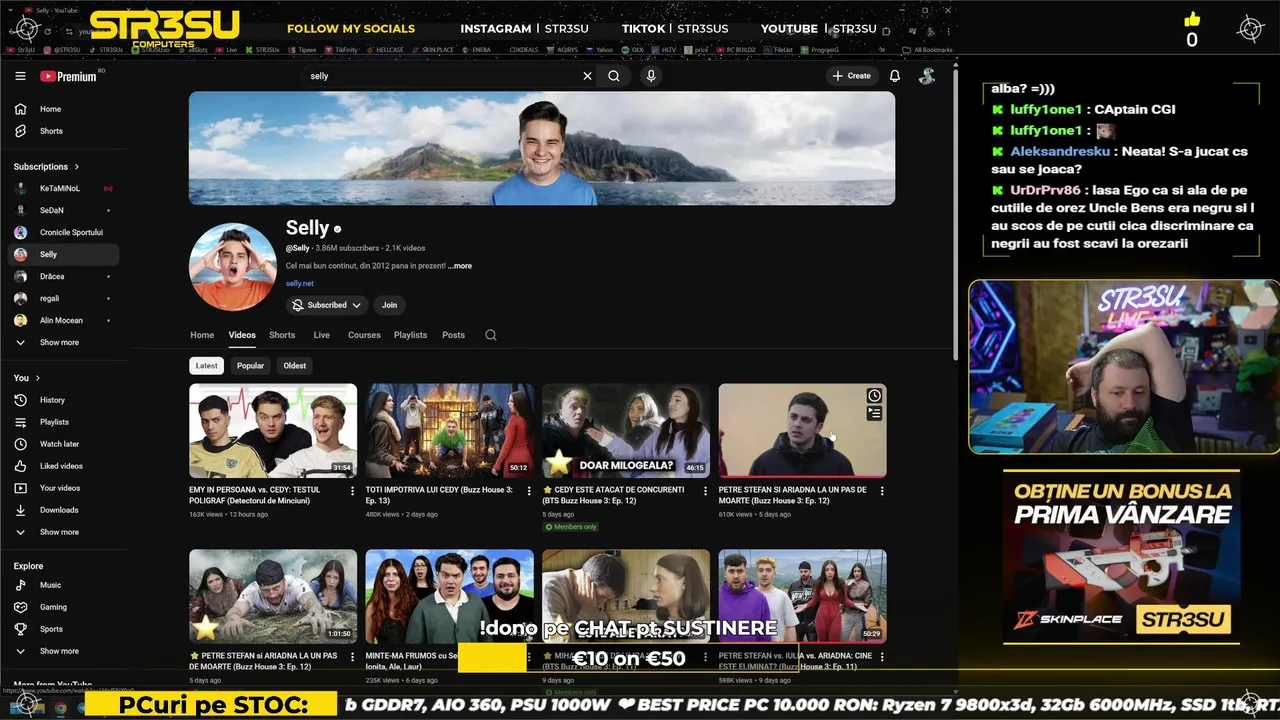Expand Show more under Subscriptions
Viewport: 1280px width, 720px height.
pyautogui.click(x=64, y=342)
